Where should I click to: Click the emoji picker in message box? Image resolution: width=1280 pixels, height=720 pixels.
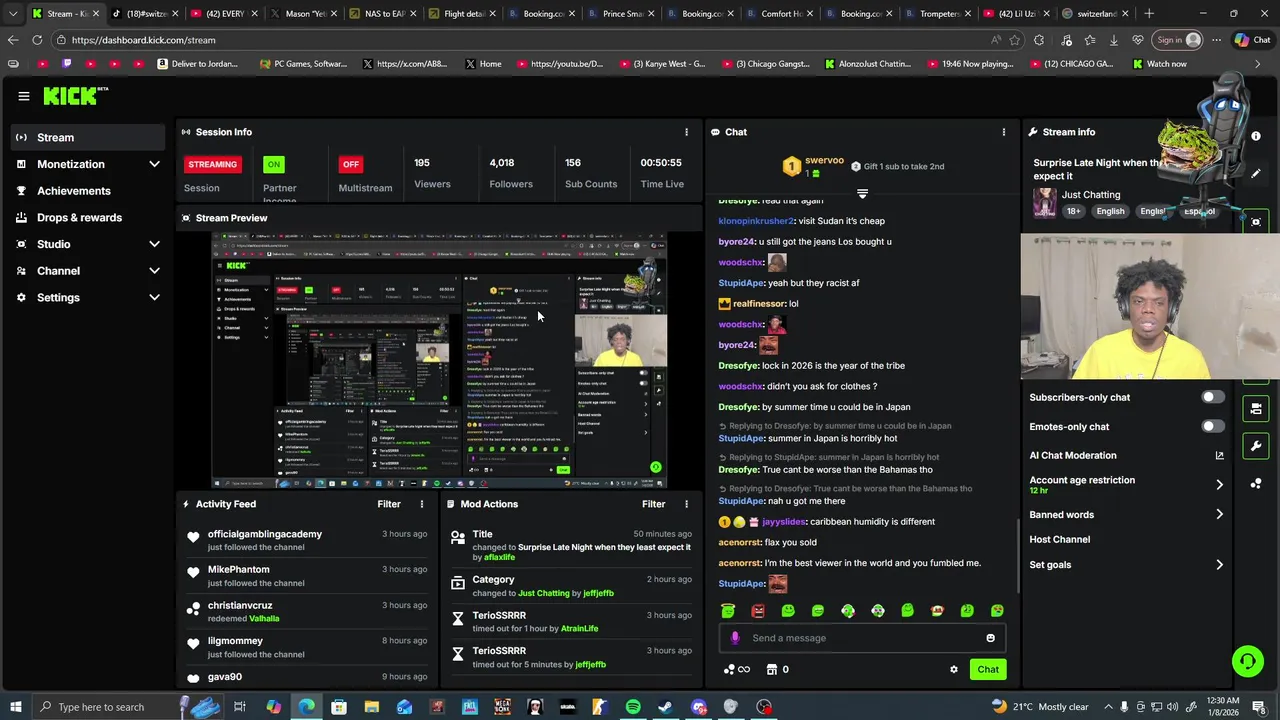991,638
